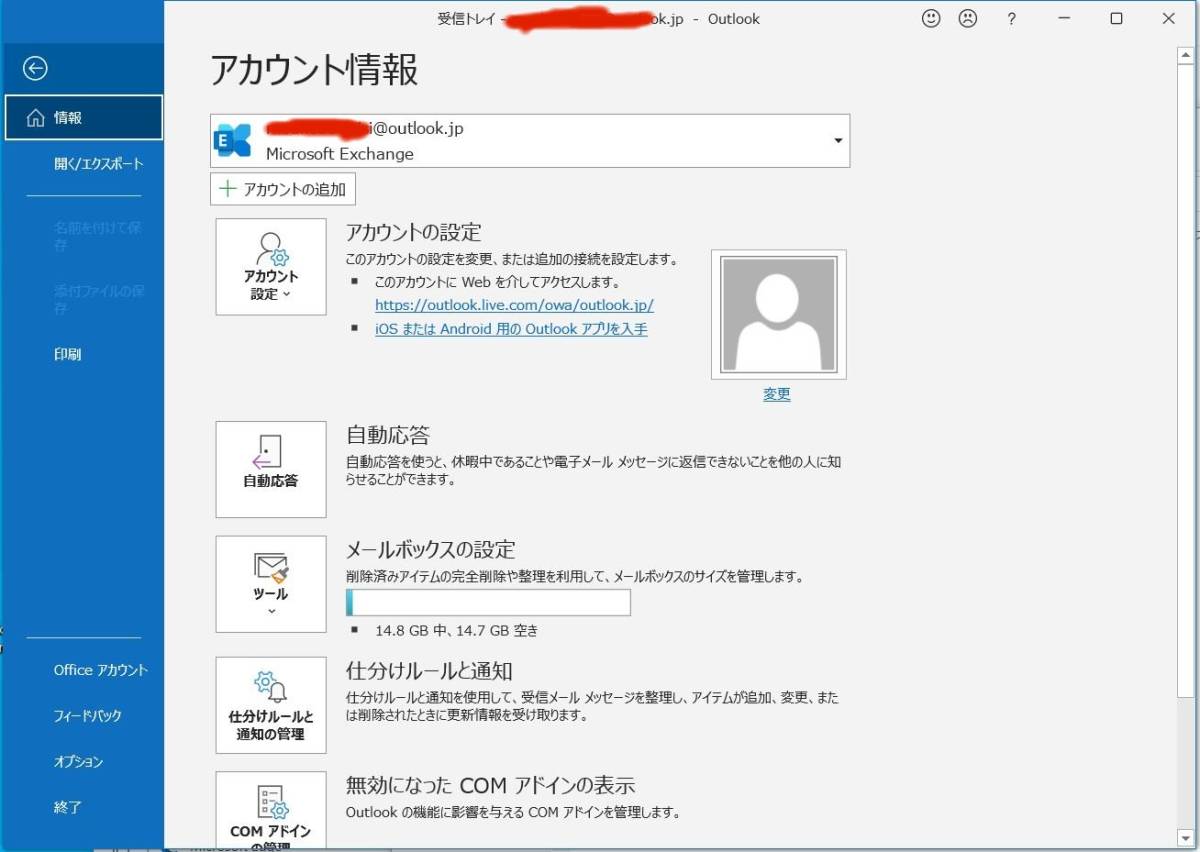Click the home icon beside 情報

36,118
